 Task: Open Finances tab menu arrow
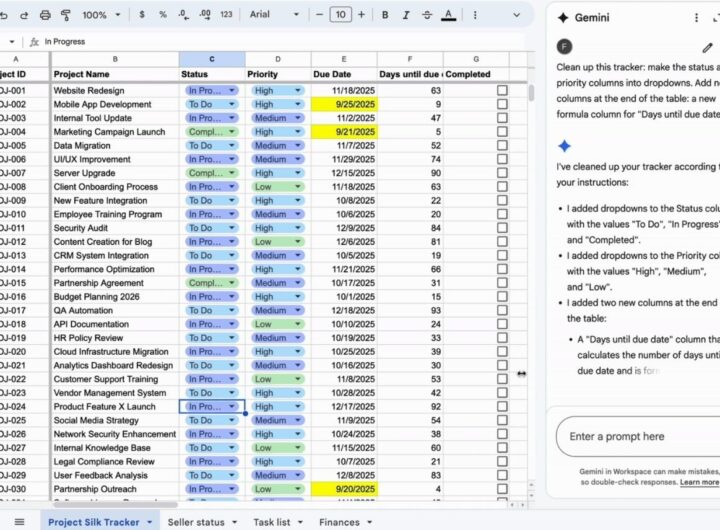point(370,523)
